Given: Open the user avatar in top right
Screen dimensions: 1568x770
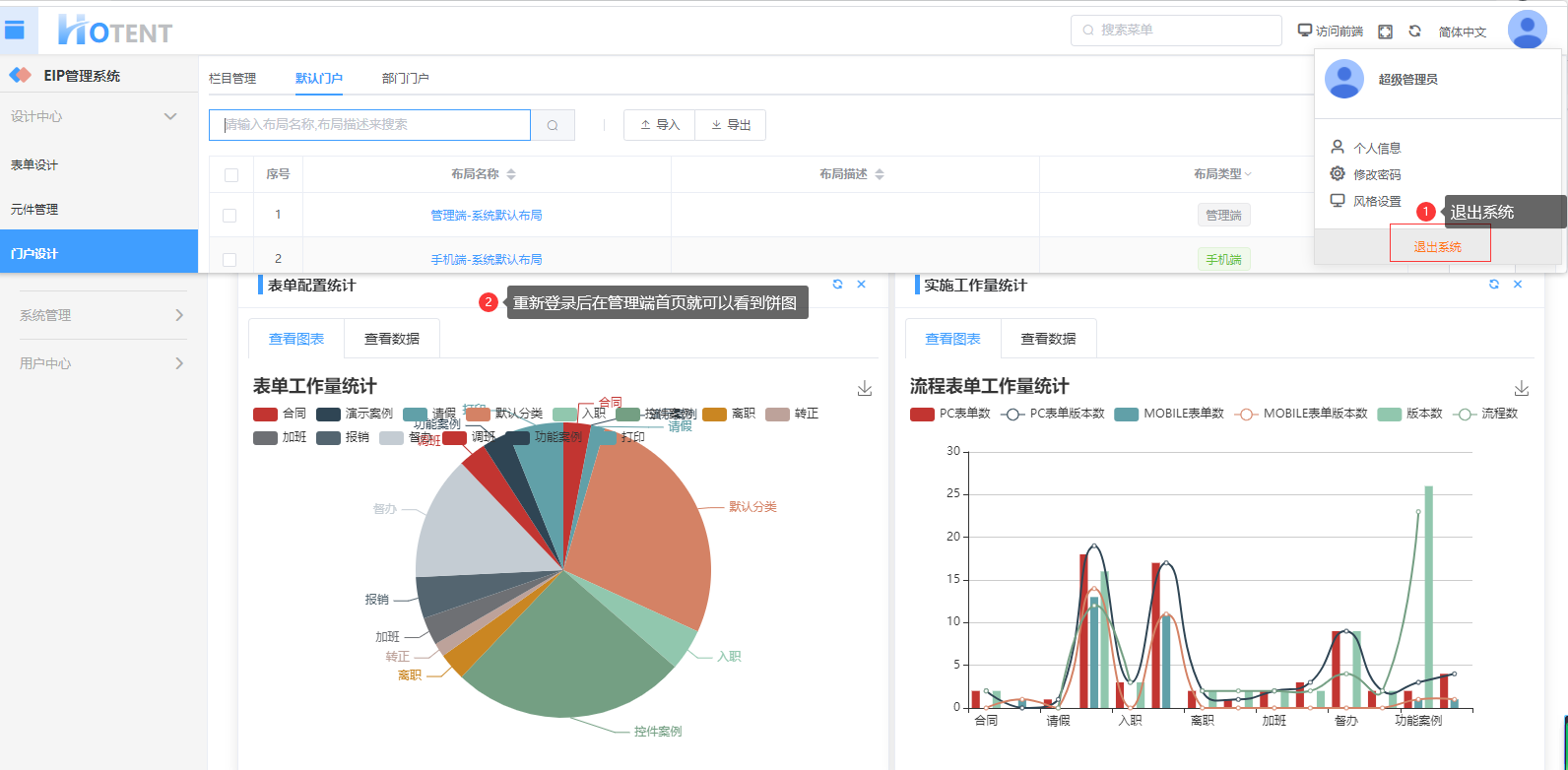Looking at the screenshot, I should tap(1527, 30).
